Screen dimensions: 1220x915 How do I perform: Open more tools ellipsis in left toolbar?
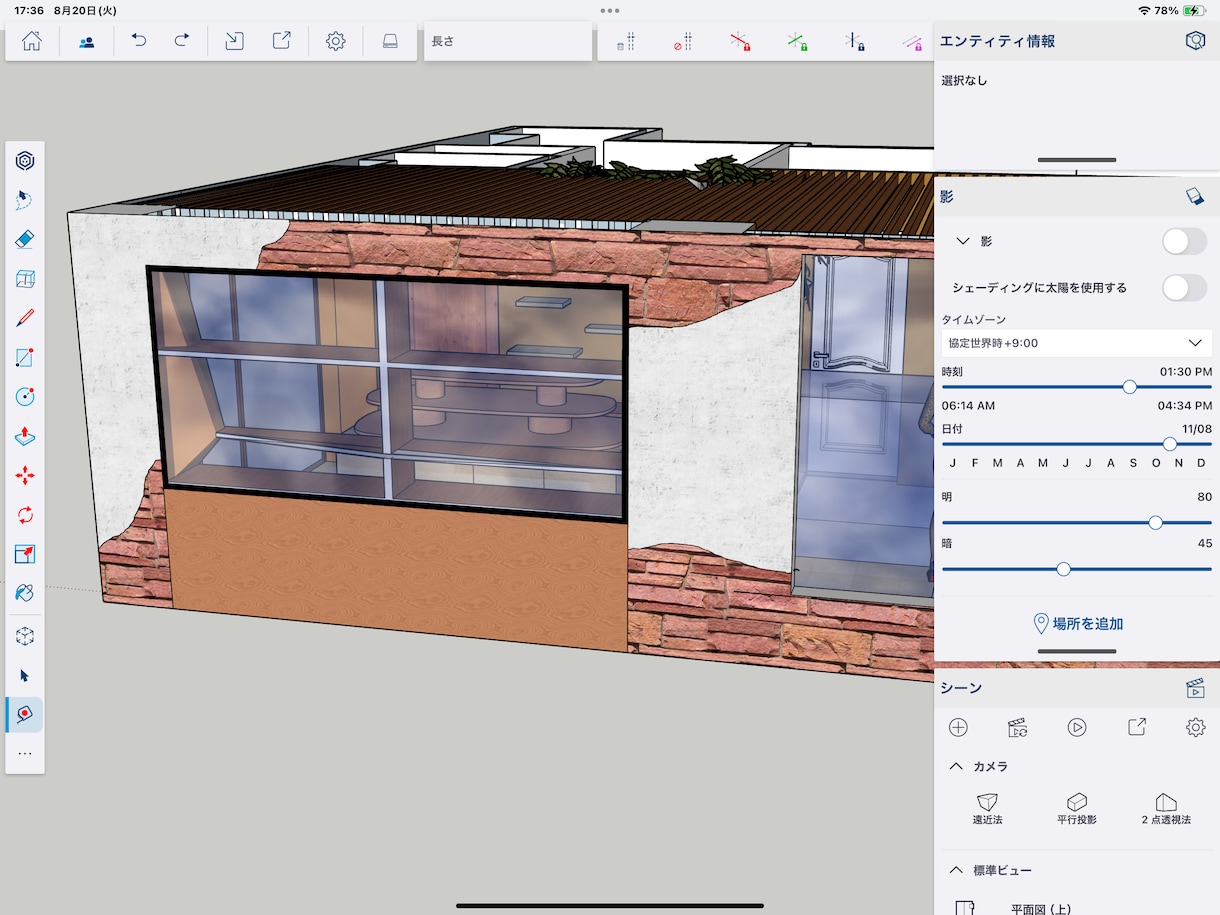coord(25,753)
